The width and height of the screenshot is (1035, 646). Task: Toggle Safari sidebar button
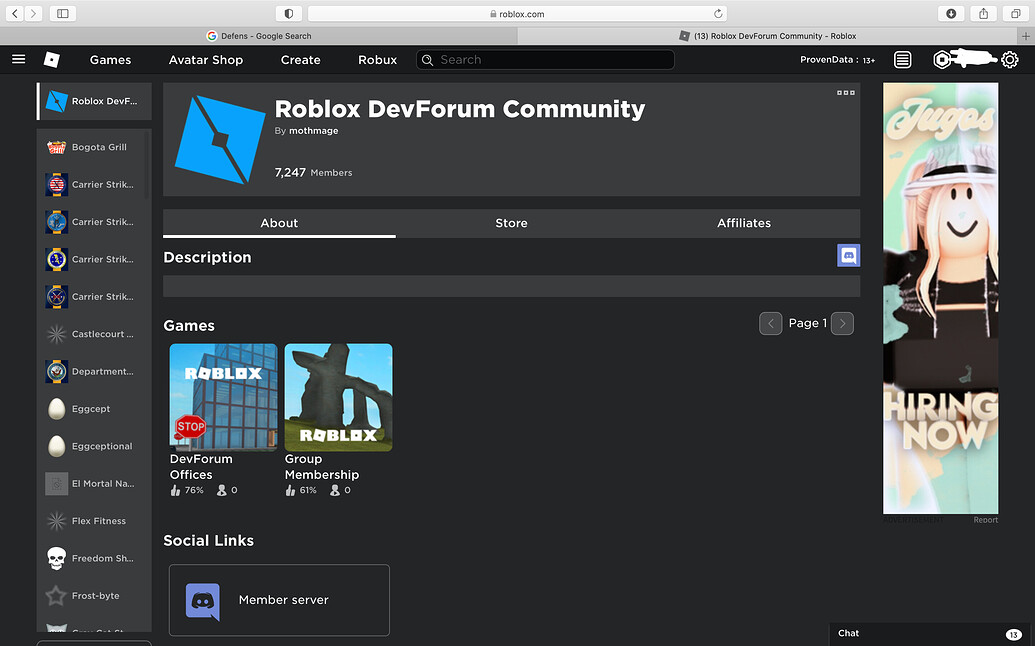(x=63, y=13)
